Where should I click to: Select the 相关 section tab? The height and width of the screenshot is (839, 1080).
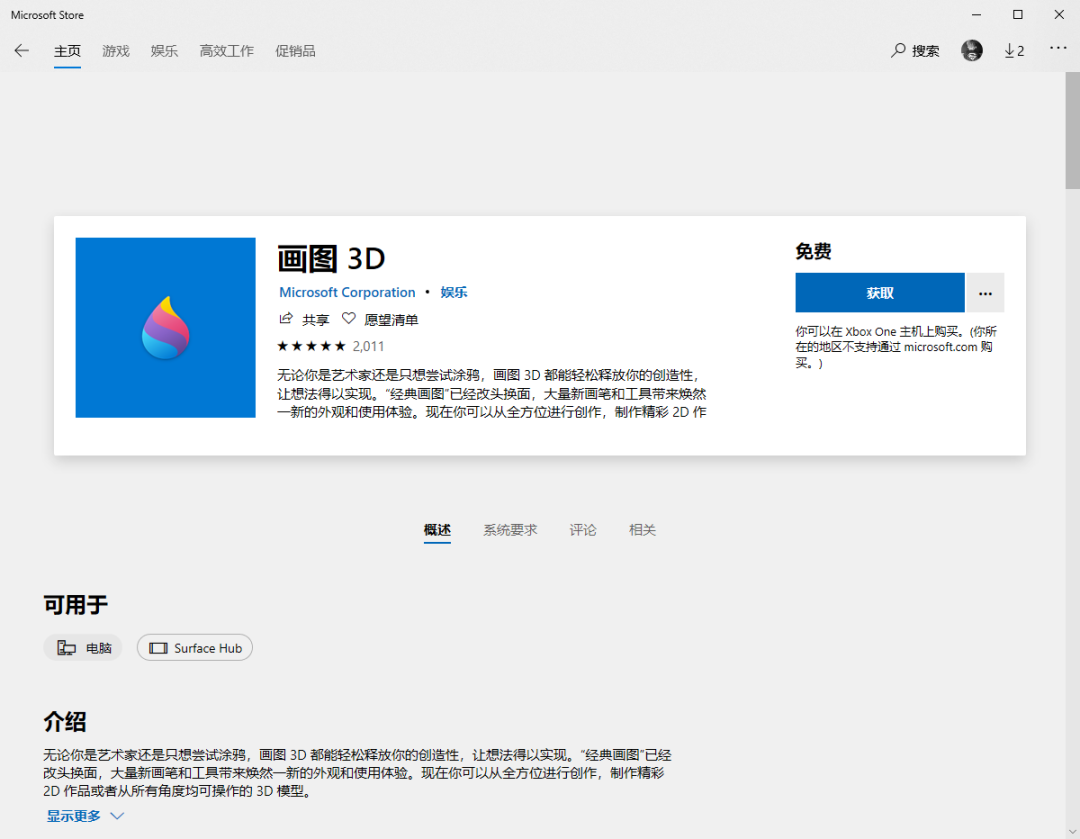[642, 530]
